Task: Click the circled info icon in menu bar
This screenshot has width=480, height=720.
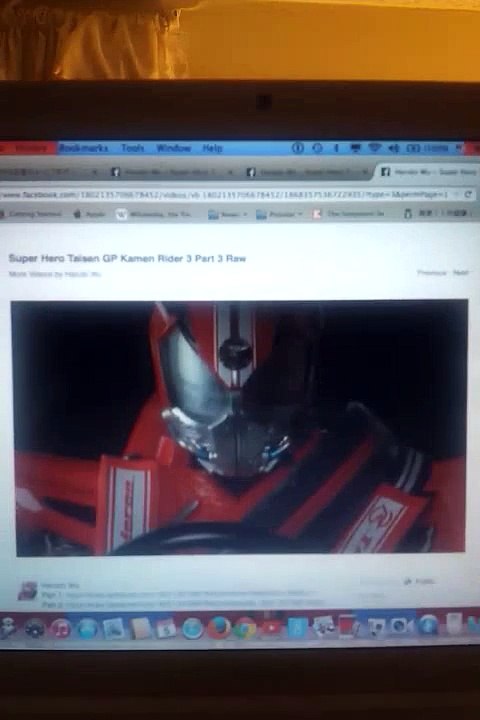Action: pyautogui.click(x=298, y=148)
